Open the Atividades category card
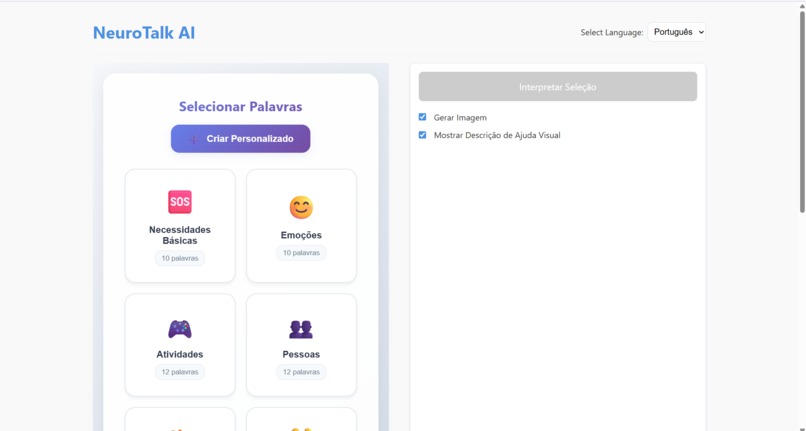This screenshot has width=806, height=431. point(180,345)
